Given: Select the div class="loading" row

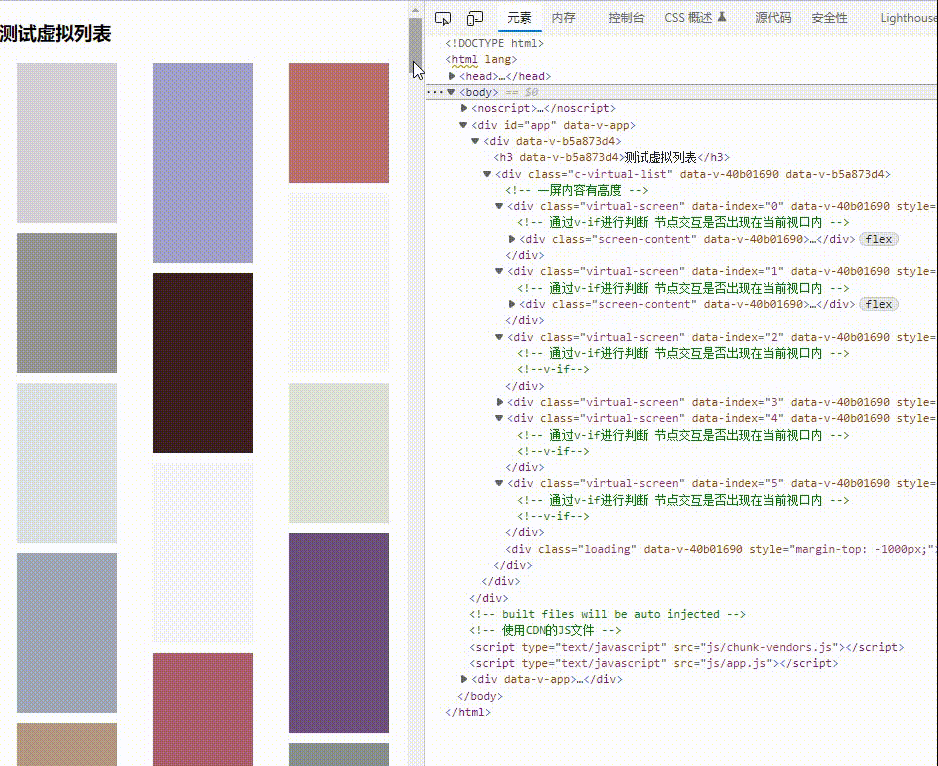Looking at the screenshot, I should (721, 549).
